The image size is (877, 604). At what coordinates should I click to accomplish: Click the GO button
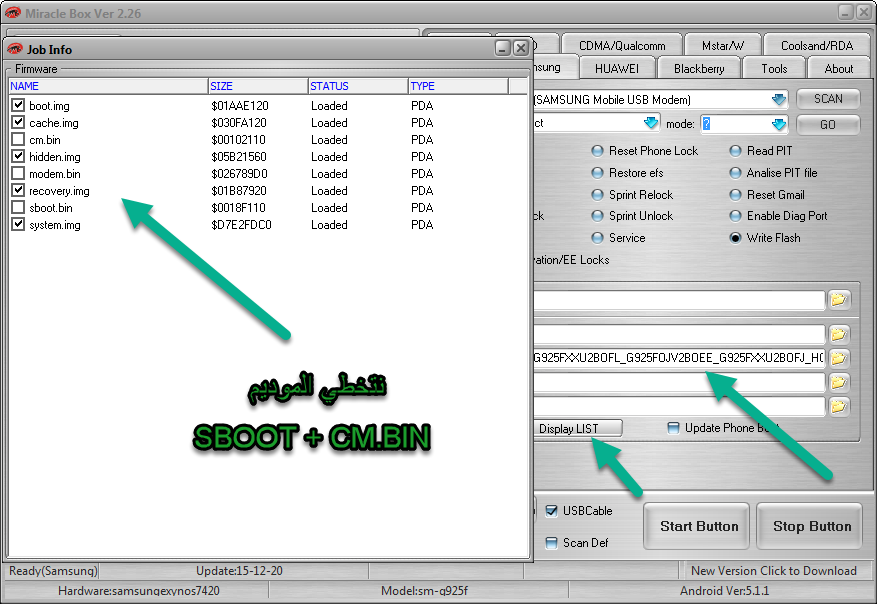pos(828,125)
